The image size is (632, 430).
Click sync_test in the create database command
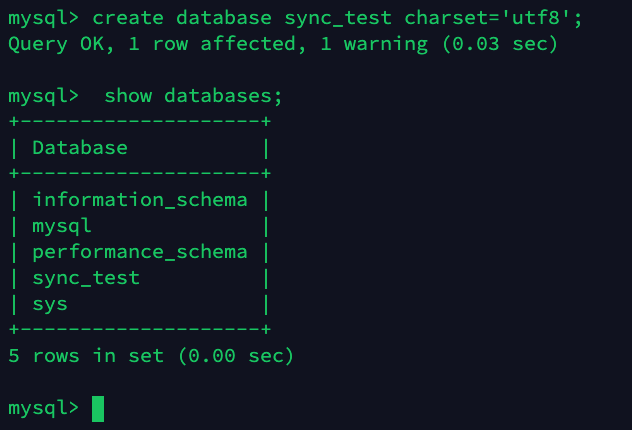(337, 18)
